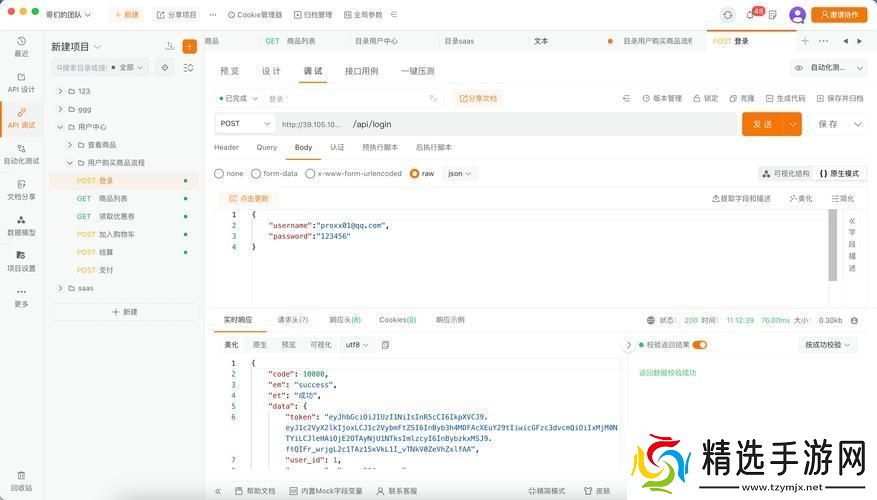Switch to the 预览 sub-tab
The image size is (877, 500).
(x=229, y=71)
